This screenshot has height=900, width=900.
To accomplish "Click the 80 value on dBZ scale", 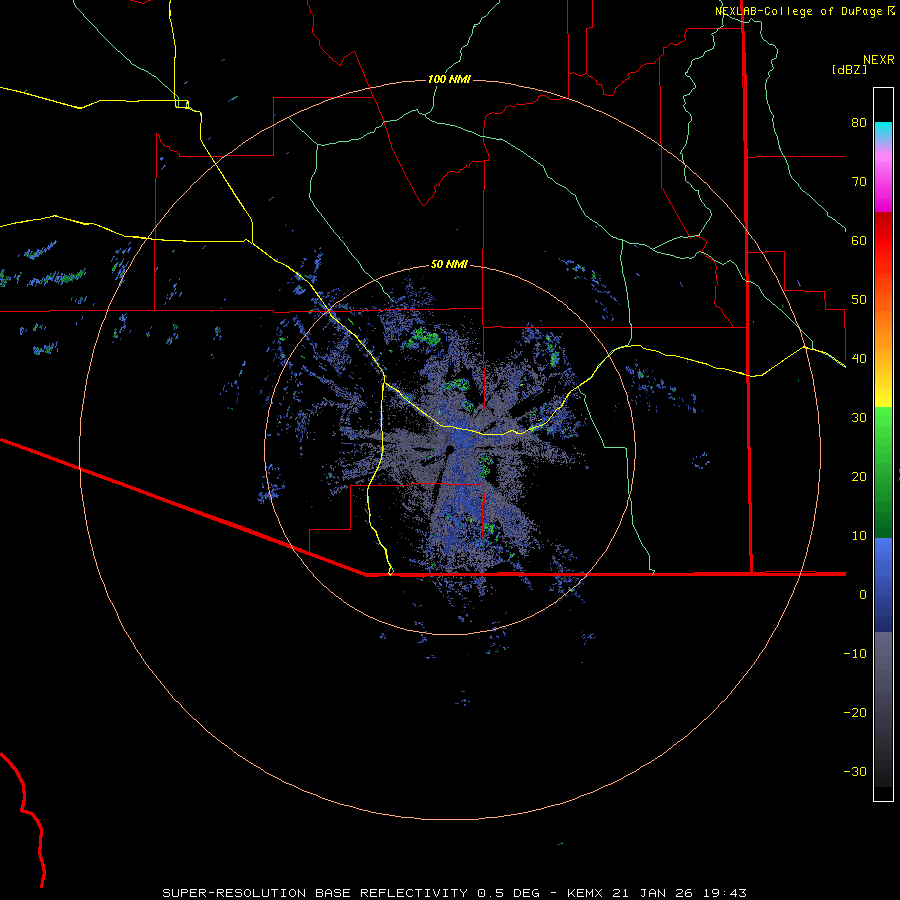I will [x=859, y=122].
